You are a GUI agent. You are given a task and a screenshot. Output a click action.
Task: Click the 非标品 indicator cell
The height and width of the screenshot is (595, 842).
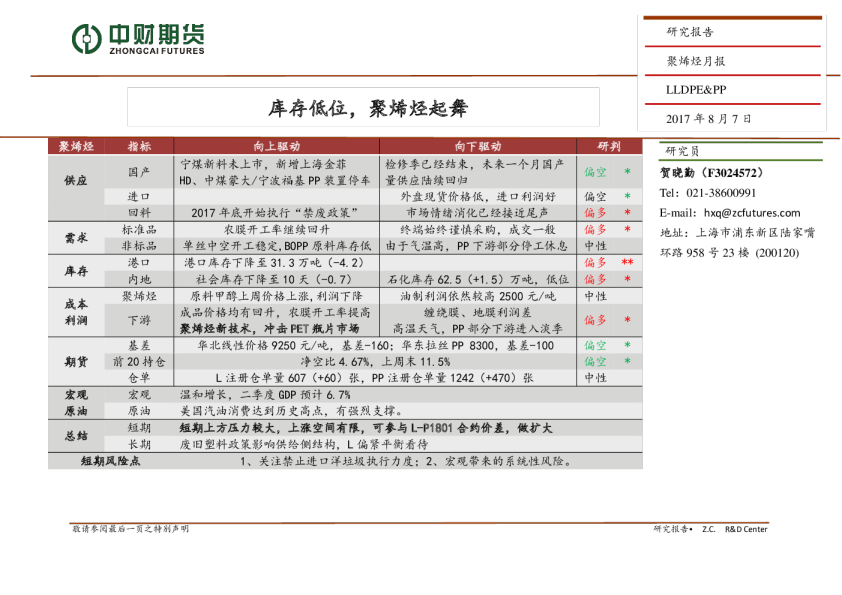pos(139,246)
